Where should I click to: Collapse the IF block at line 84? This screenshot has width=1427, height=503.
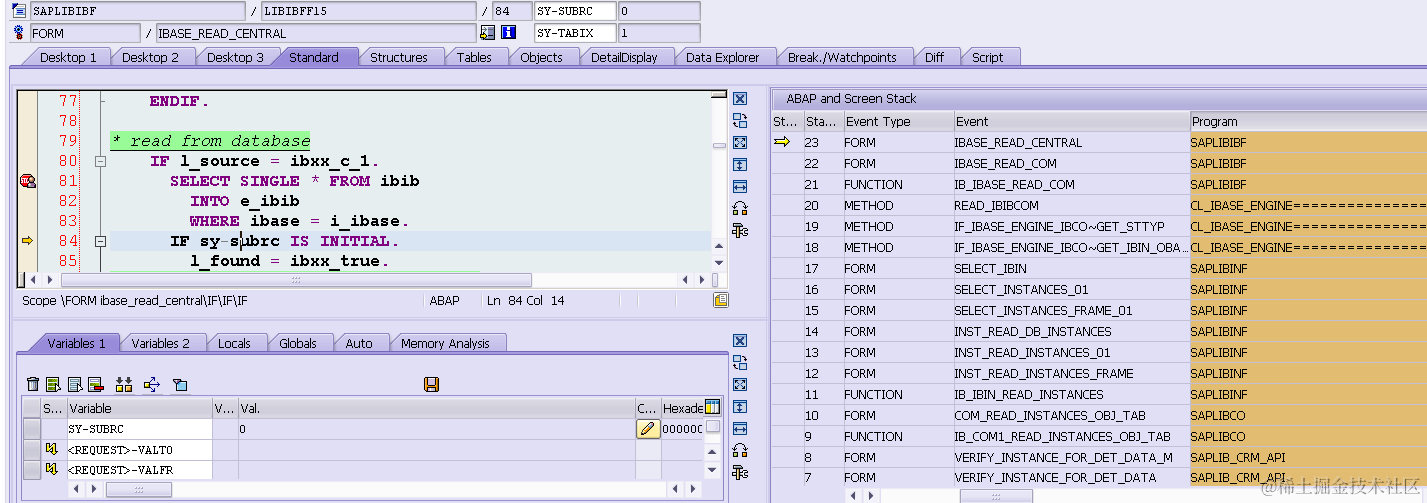pos(100,241)
